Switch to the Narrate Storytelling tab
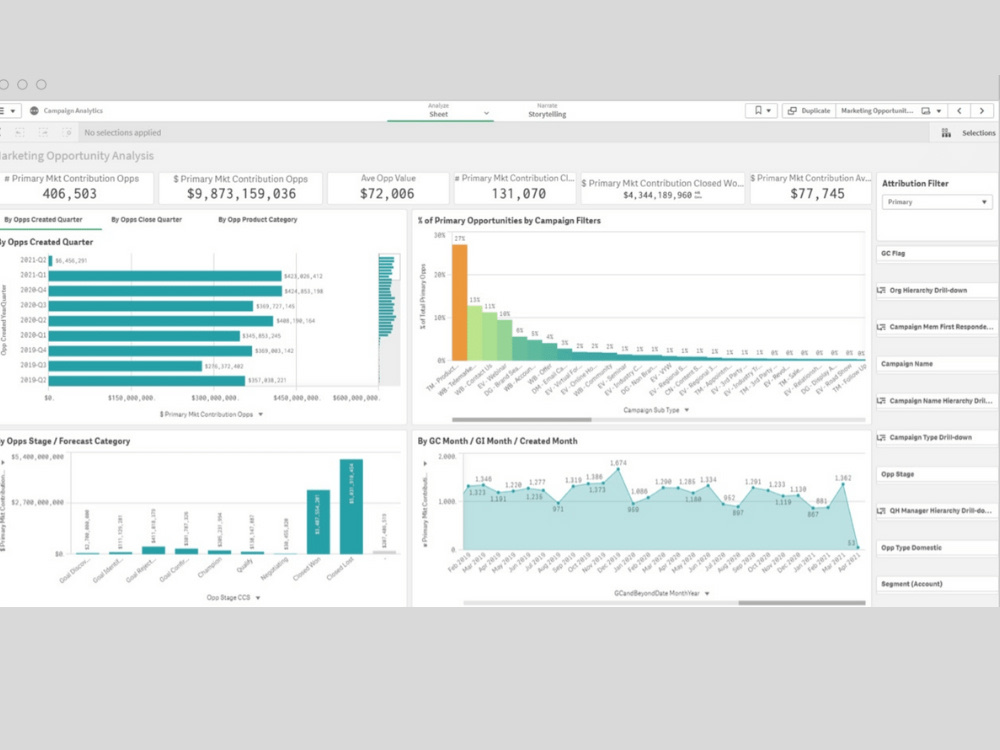The height and width of the screenshot is (750, 1000). 547,110
